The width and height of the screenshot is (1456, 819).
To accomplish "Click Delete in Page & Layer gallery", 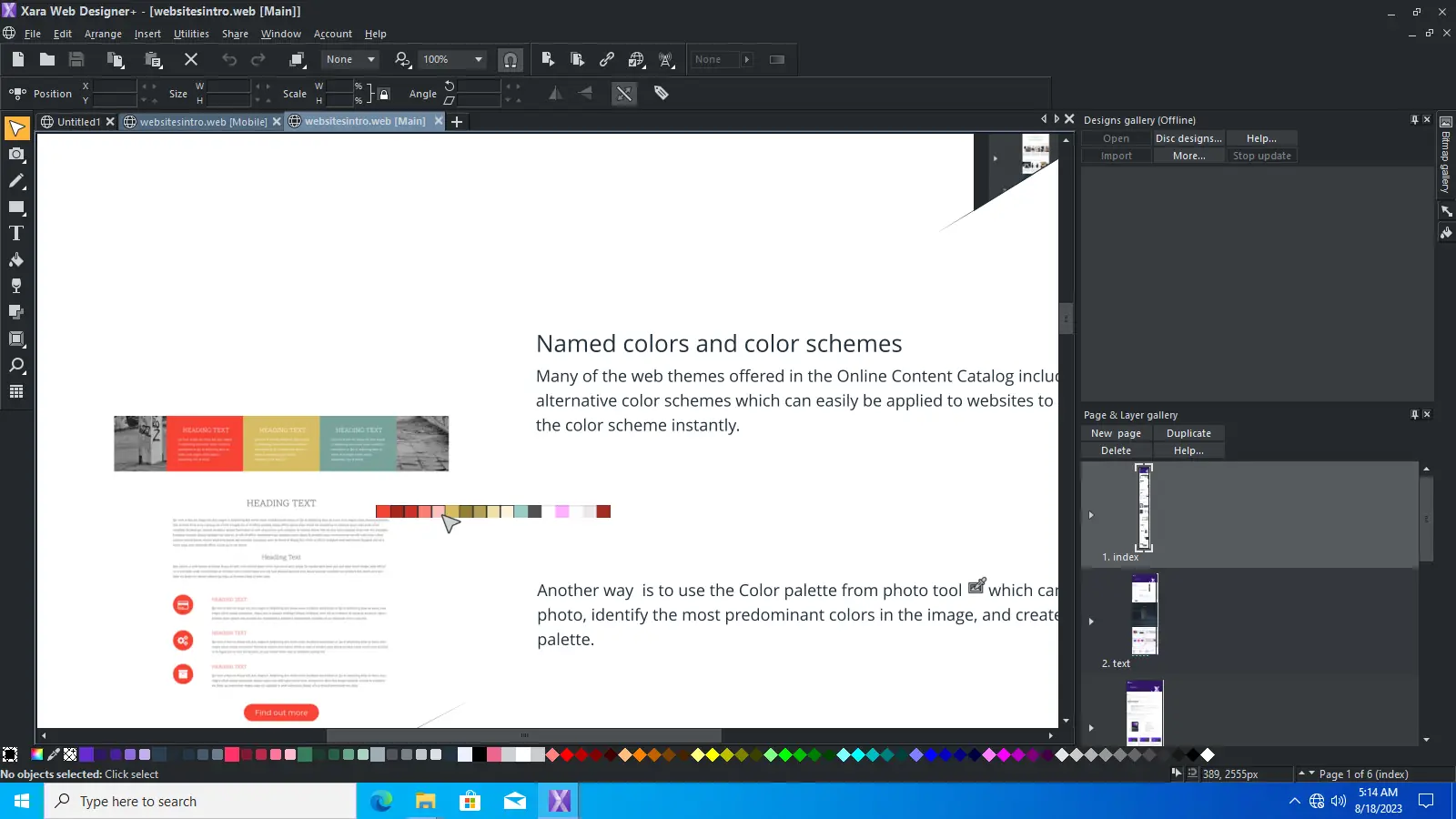I will pyautogui.click(x=1116, y=450).
